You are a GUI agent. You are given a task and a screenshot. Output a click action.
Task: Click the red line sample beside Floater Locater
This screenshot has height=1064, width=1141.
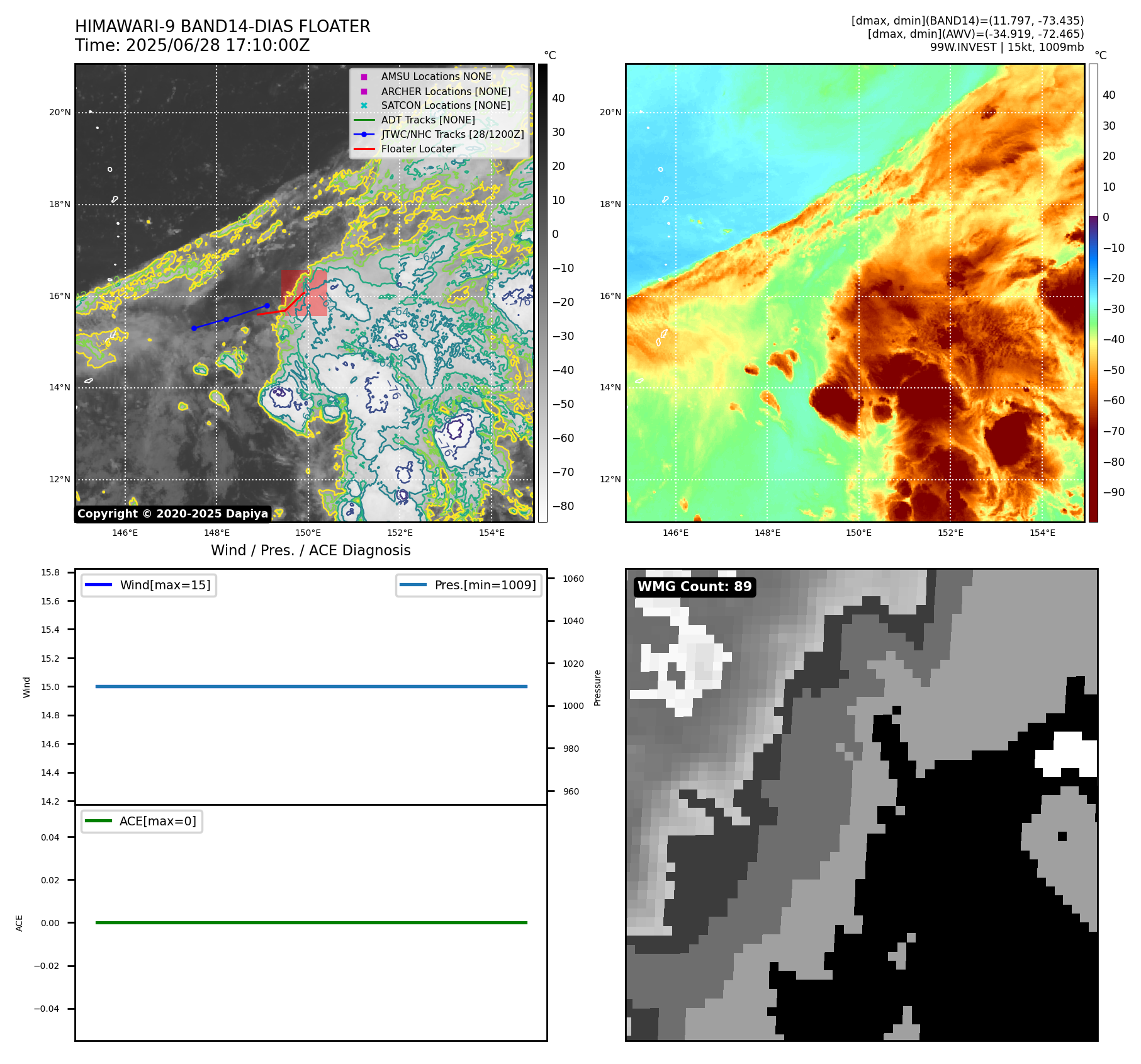coord(364,149)
